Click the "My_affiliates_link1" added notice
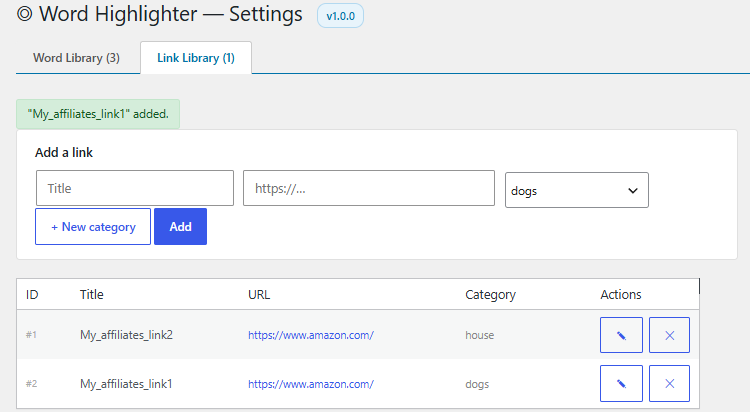Screen dimensions: 750x412 coord(98,114)
